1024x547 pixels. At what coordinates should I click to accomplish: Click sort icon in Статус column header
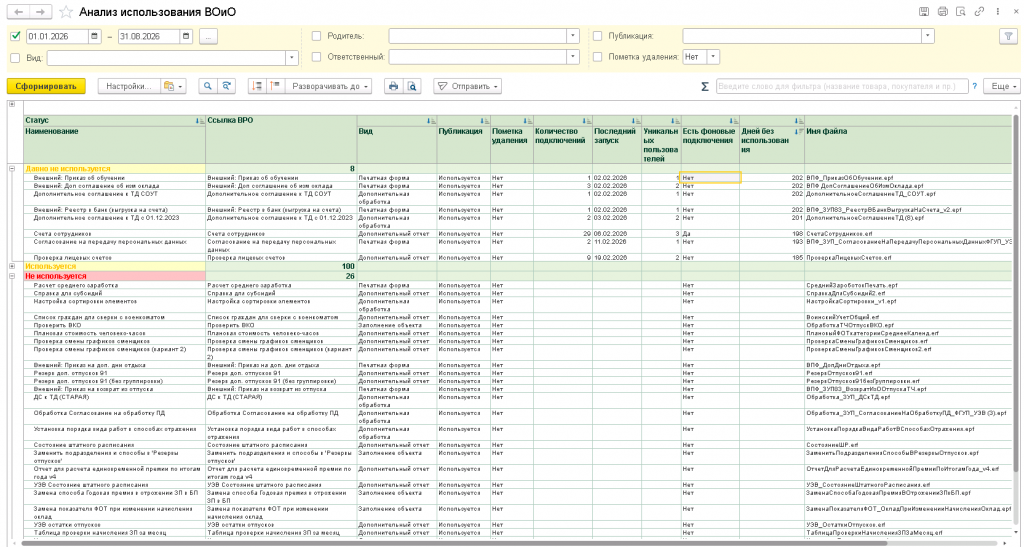click(x=199, y=121)
